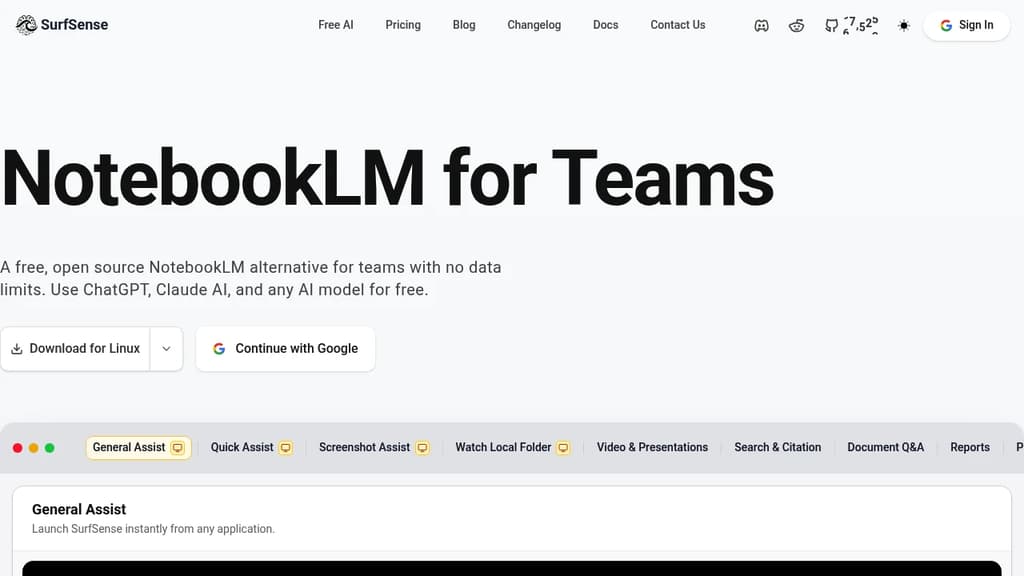Open the Blog link
The image size is (1024, 576).
coord(464,25)
